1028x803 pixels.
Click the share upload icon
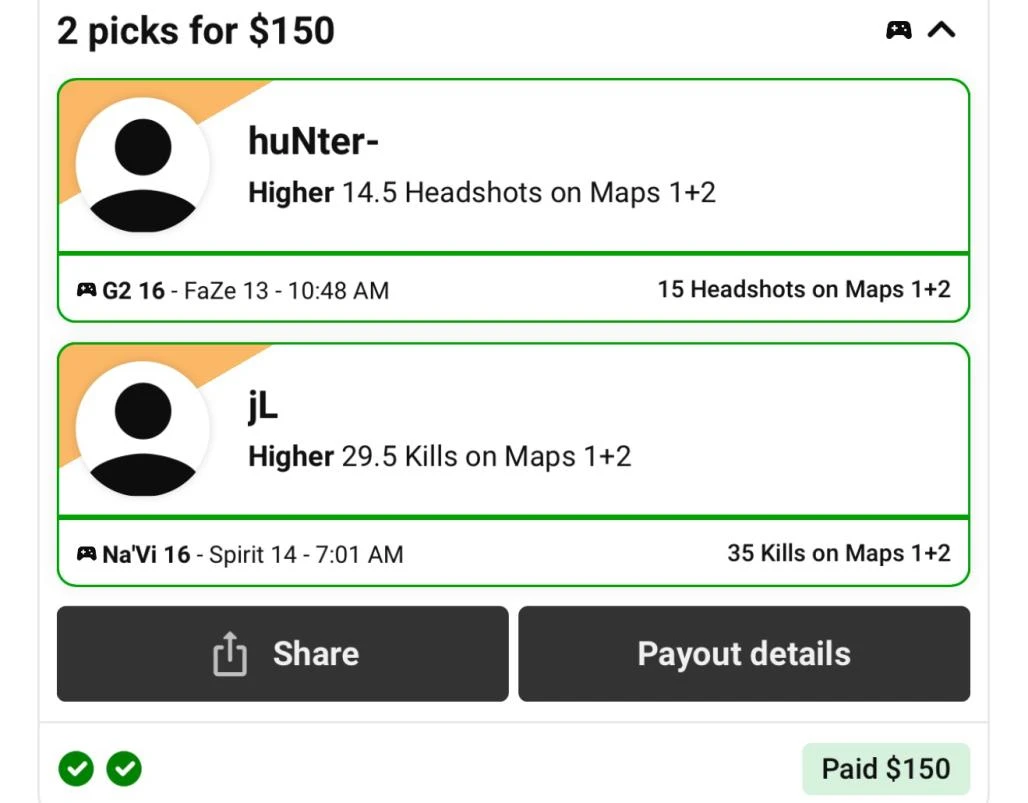pyautogui.click(x=229, y=654)
